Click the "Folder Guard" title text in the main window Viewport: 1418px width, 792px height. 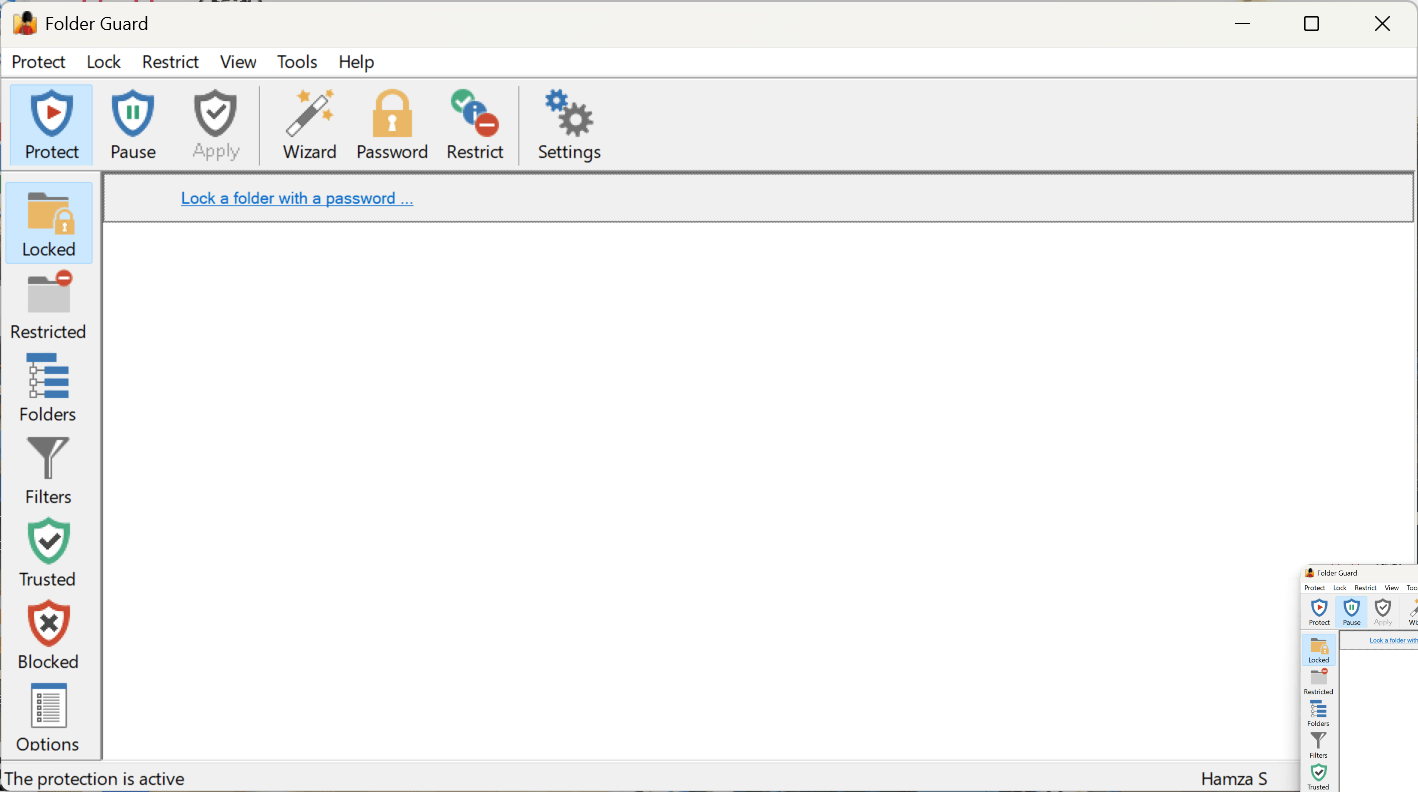click(x=97, y=23)
